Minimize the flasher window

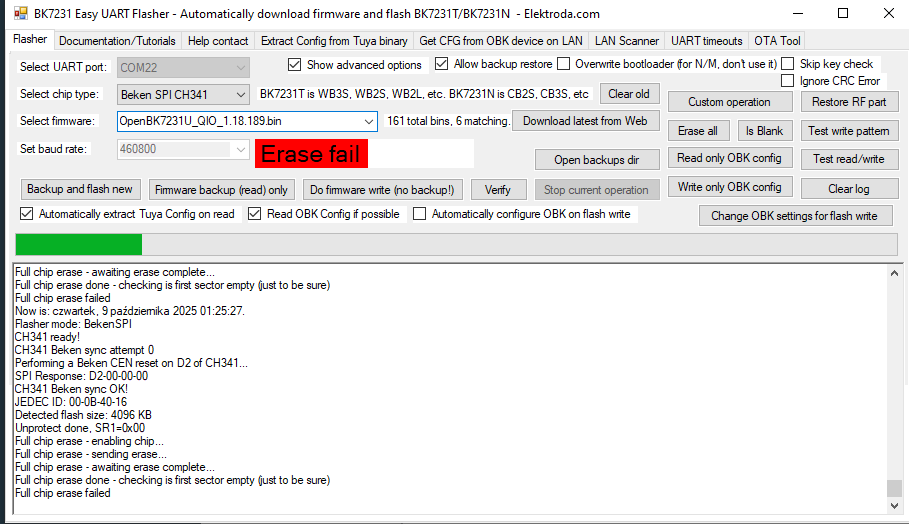click(798, 13)
